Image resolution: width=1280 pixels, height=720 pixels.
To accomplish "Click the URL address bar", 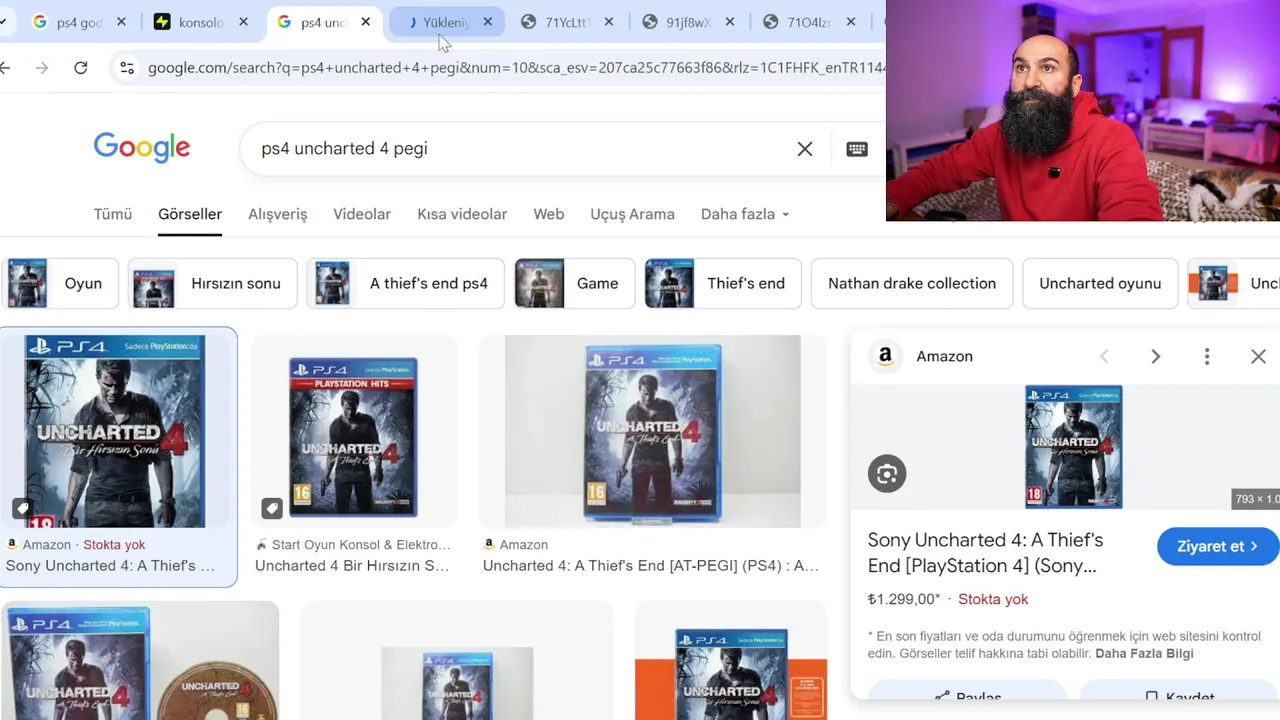I will tap(515, 68).
